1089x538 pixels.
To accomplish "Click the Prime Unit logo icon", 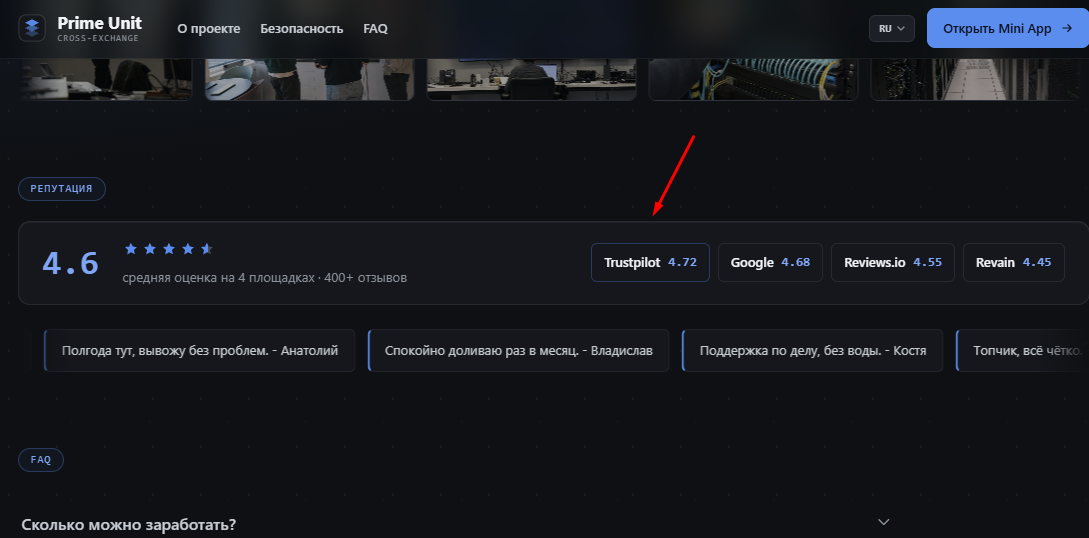I will [x=31, y=28].
